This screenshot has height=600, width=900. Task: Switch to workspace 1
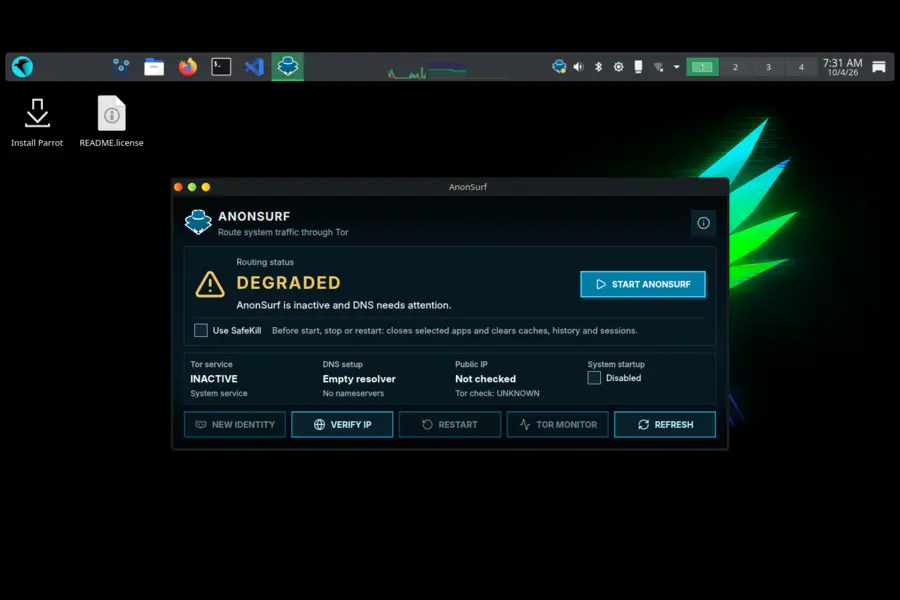coord(702,67)
